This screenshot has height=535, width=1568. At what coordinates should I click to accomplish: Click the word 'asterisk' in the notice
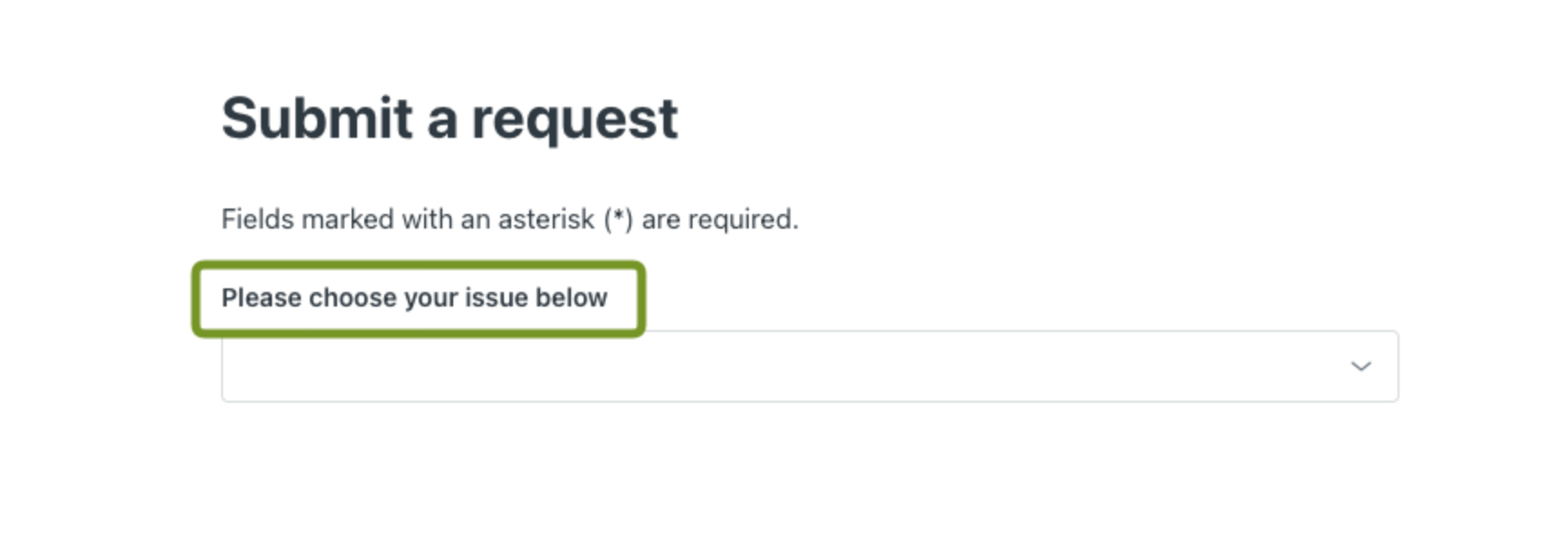546,219
